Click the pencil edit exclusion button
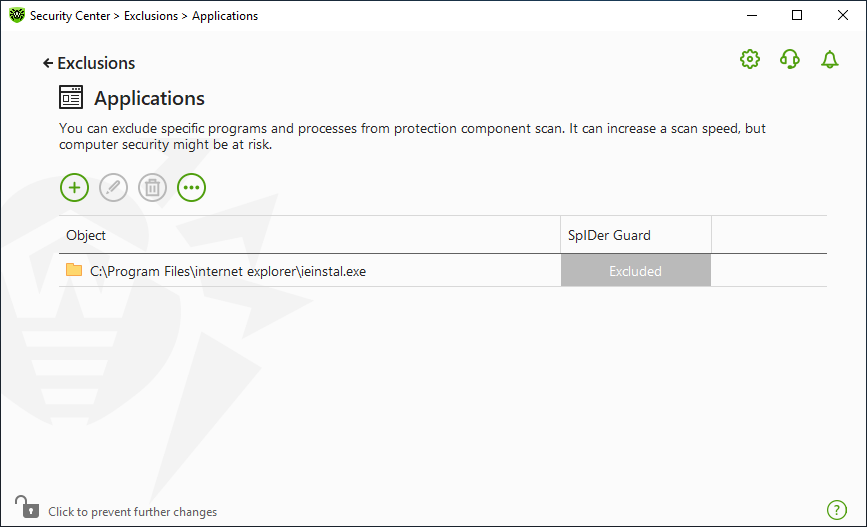 coord(113,187)
